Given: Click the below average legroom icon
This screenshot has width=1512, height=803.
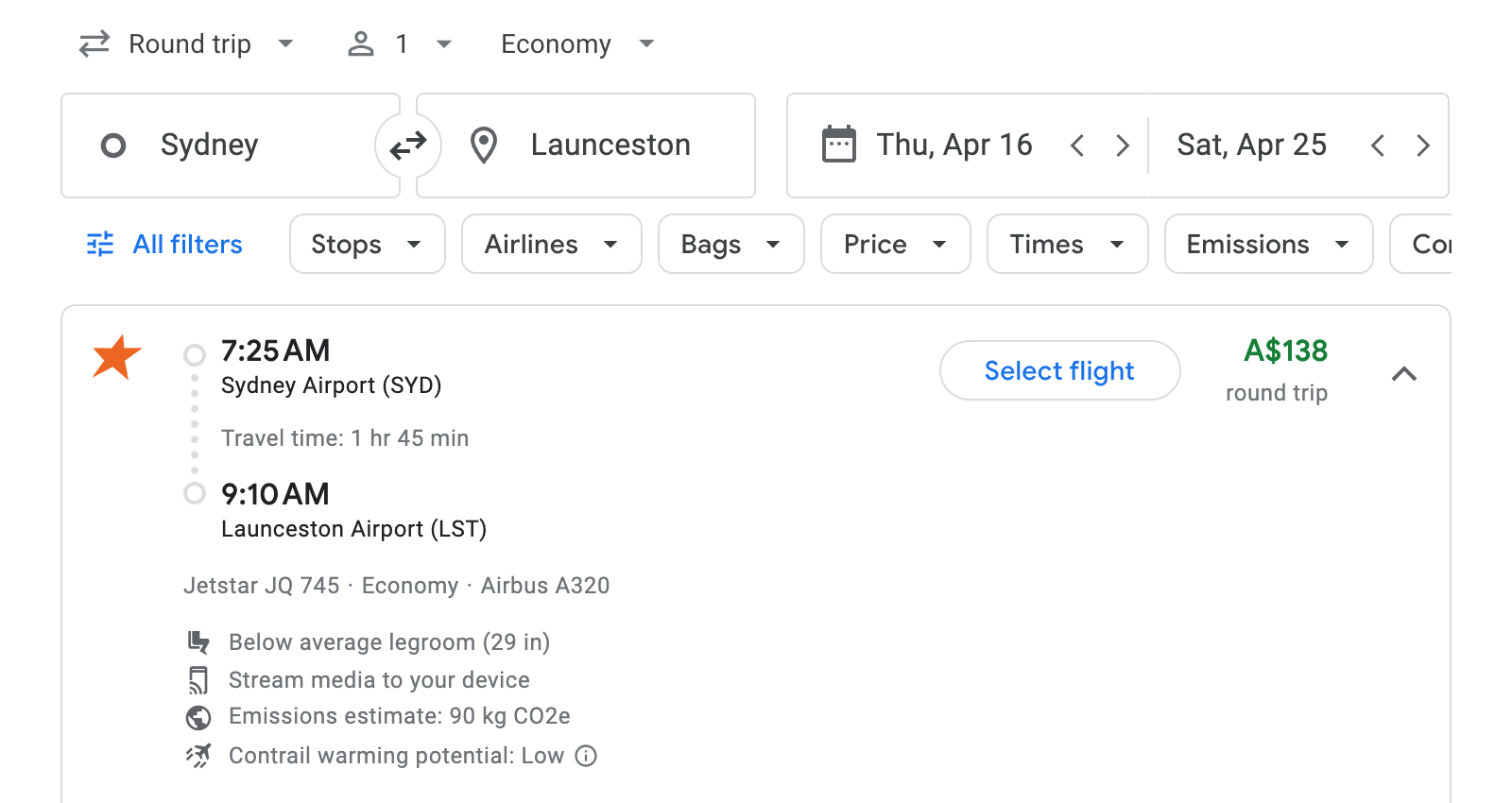Looking at the screenshot, I should point(199,641).
